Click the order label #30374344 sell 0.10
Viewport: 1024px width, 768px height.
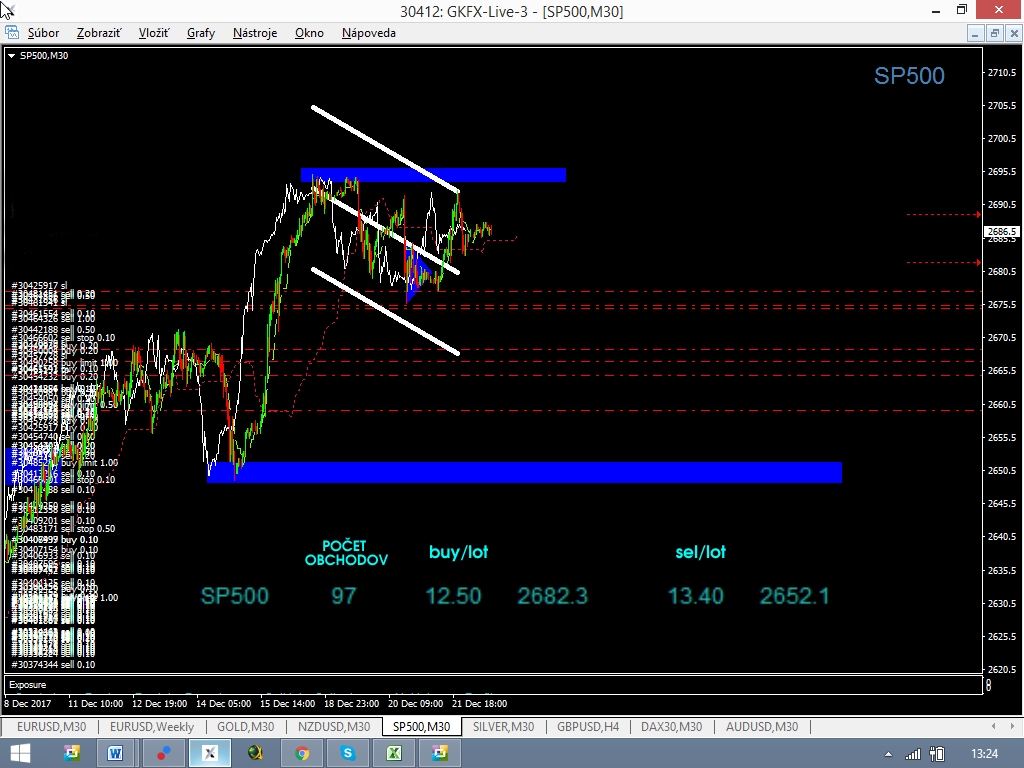(x=54, y=665)
